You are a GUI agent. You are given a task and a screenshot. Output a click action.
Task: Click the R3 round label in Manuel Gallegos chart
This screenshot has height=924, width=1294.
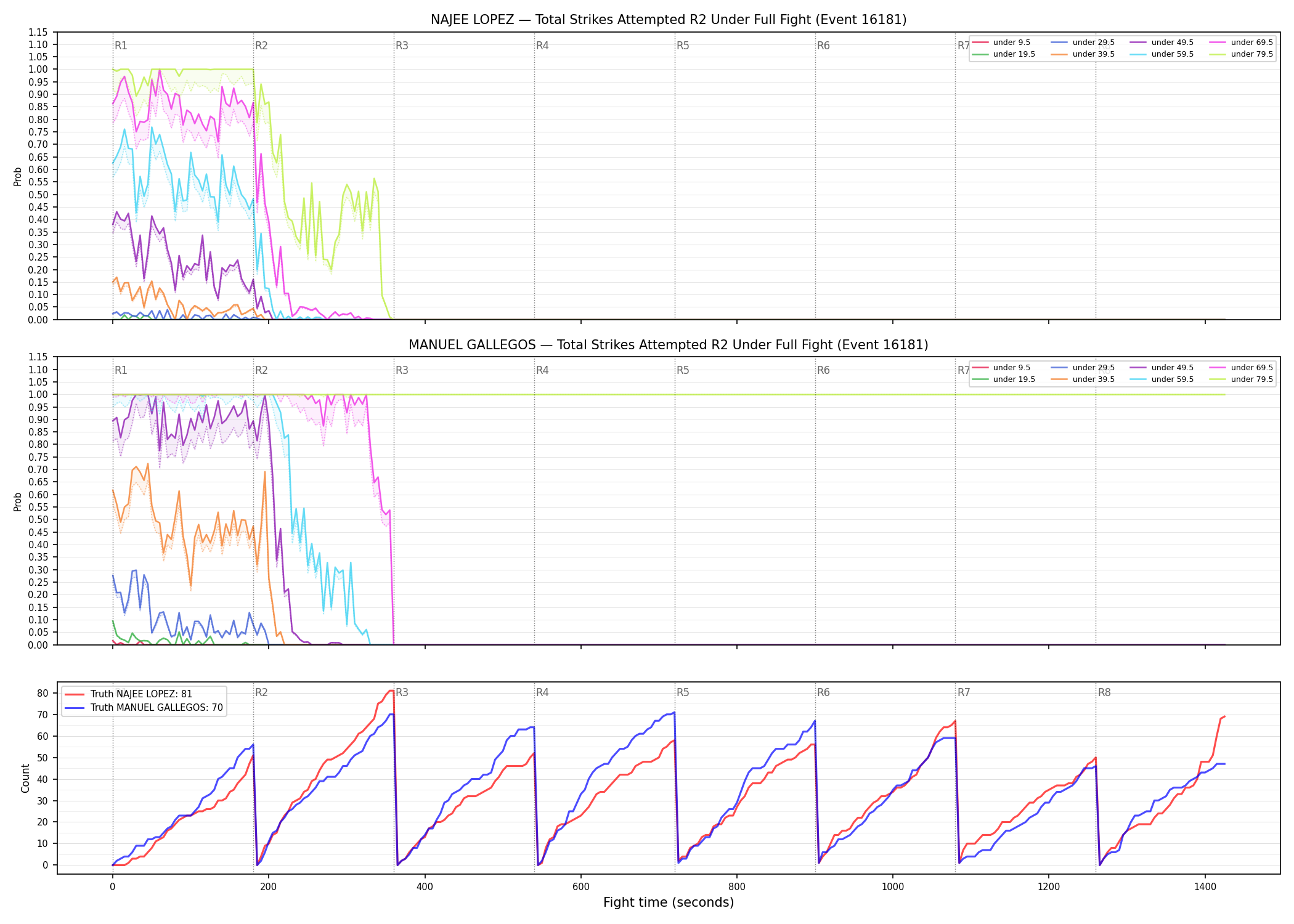tap(402, 370)
